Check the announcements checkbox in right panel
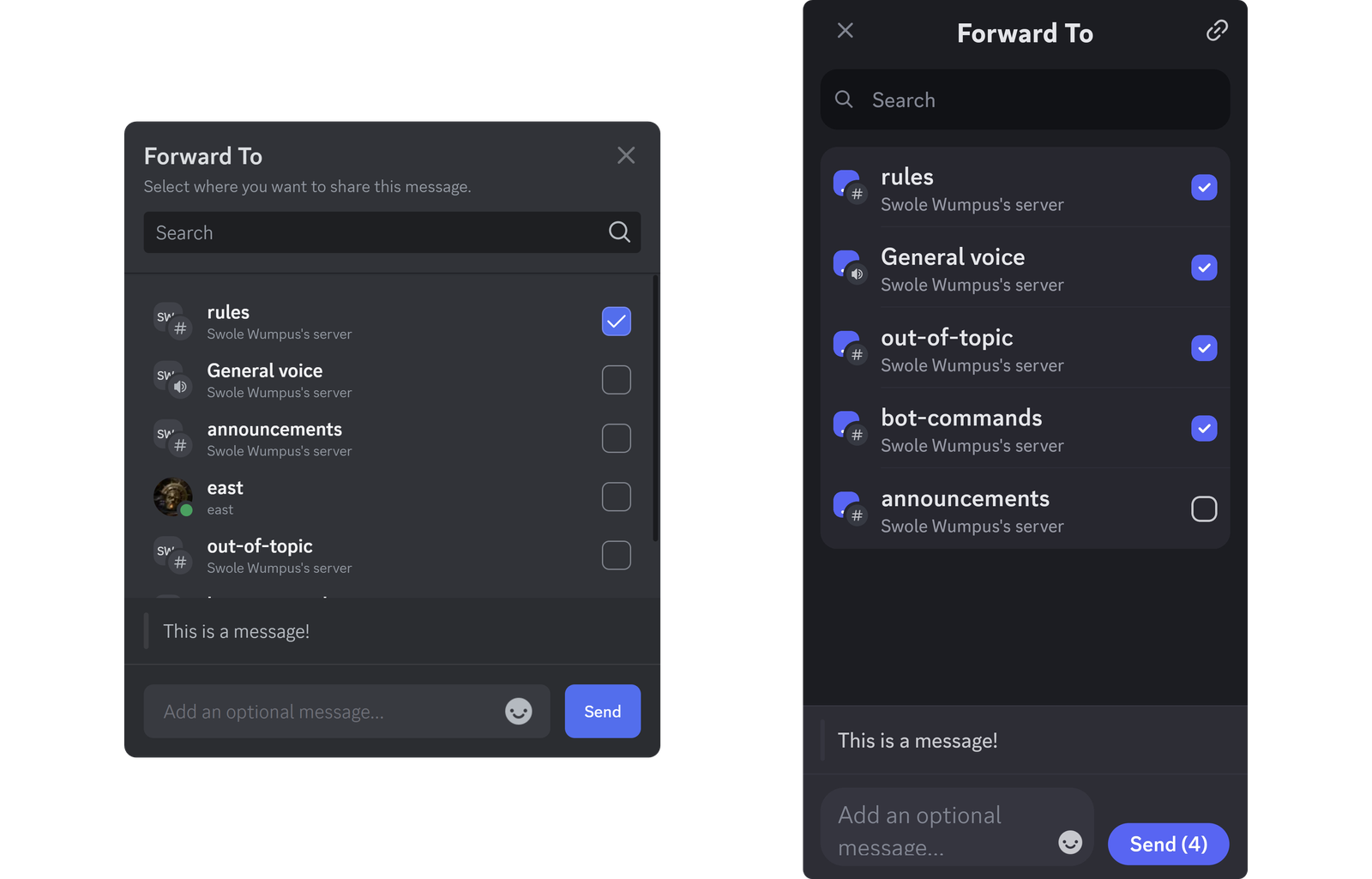This screenshot has height=879, width=1372. 1204,509
